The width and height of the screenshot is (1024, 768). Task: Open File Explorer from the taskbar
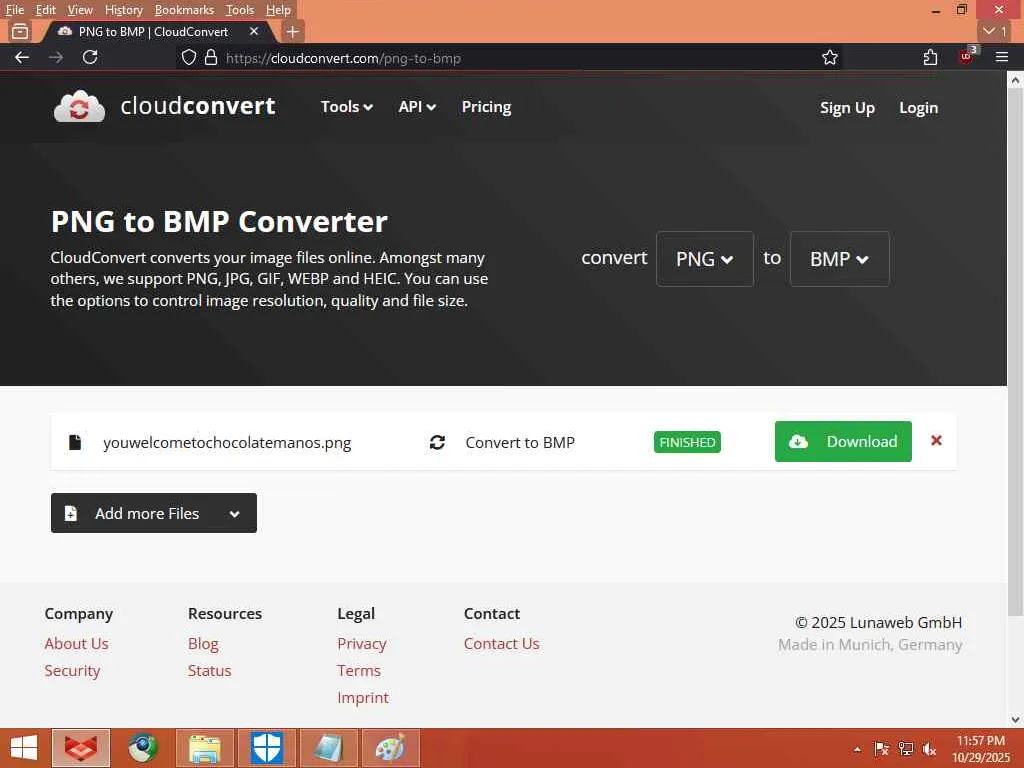(205, 748)
